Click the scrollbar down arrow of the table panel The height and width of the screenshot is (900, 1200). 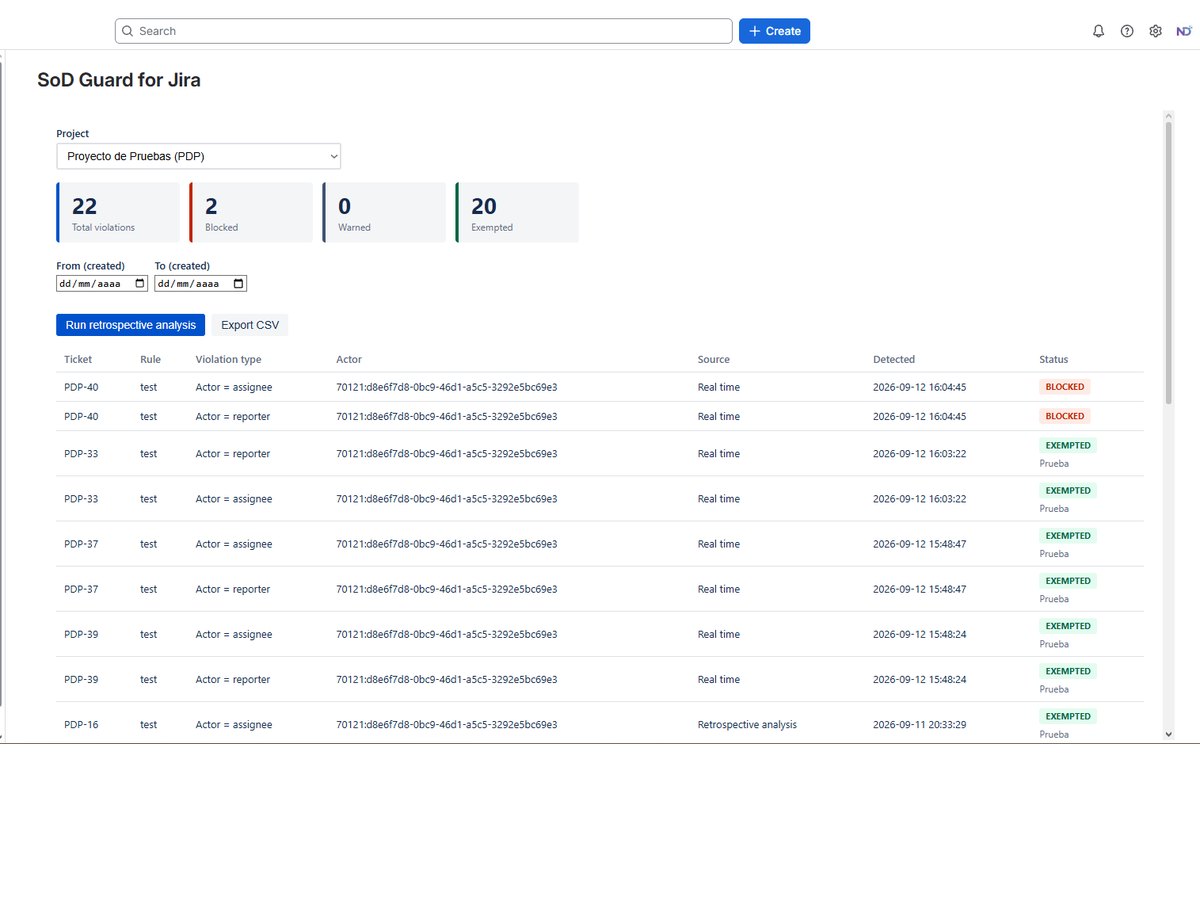(x=1168, y=734)
